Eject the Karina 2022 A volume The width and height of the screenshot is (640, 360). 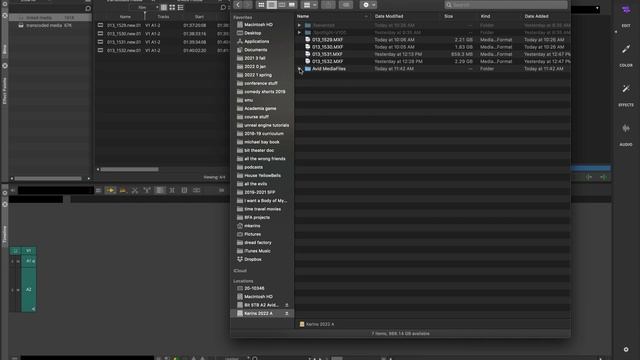point(287,313)
